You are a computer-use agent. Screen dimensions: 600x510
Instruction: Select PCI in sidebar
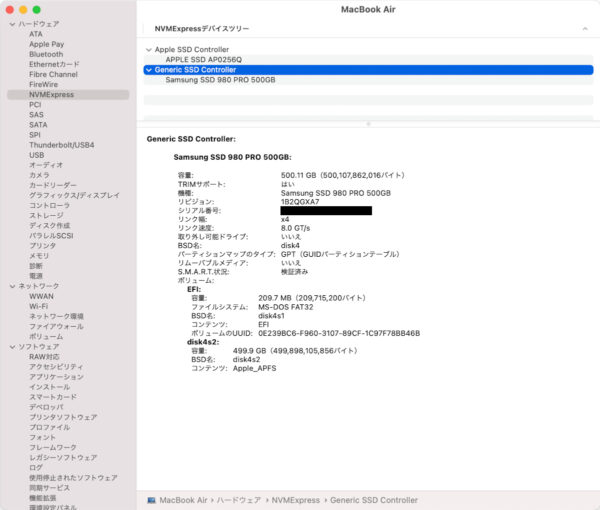[x=35, y=105]
